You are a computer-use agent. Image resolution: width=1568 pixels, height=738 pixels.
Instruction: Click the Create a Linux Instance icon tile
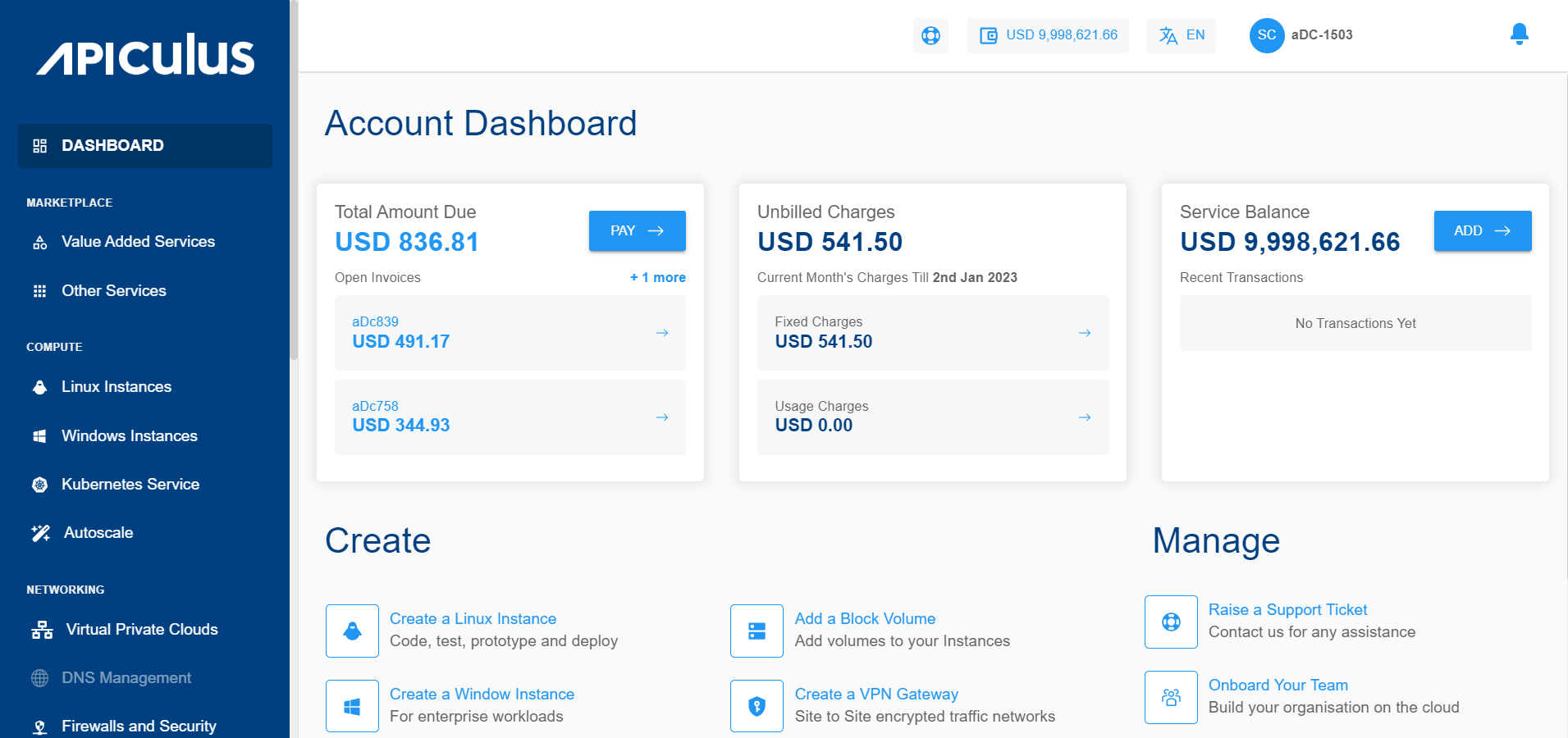(x=352, y=631)
